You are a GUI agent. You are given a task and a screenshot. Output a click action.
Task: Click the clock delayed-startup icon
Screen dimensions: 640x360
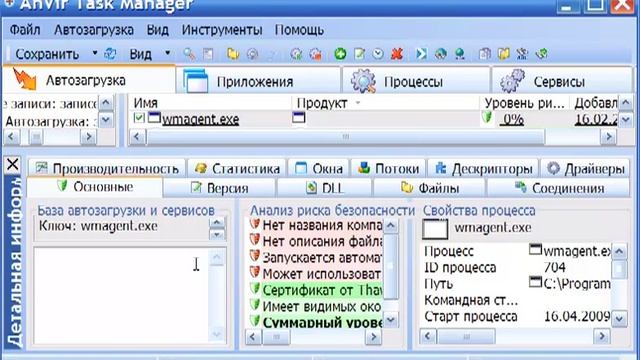(378, 54)
